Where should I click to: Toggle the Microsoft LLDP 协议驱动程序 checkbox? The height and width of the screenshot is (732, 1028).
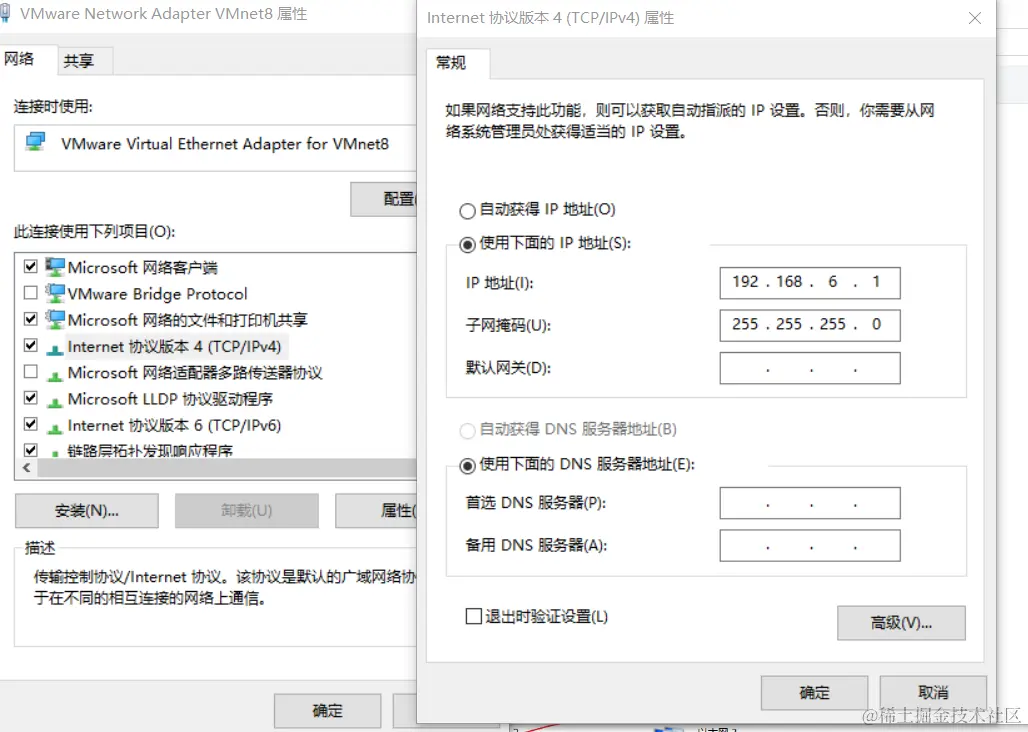pyautogui.click(x=30, y=398)
